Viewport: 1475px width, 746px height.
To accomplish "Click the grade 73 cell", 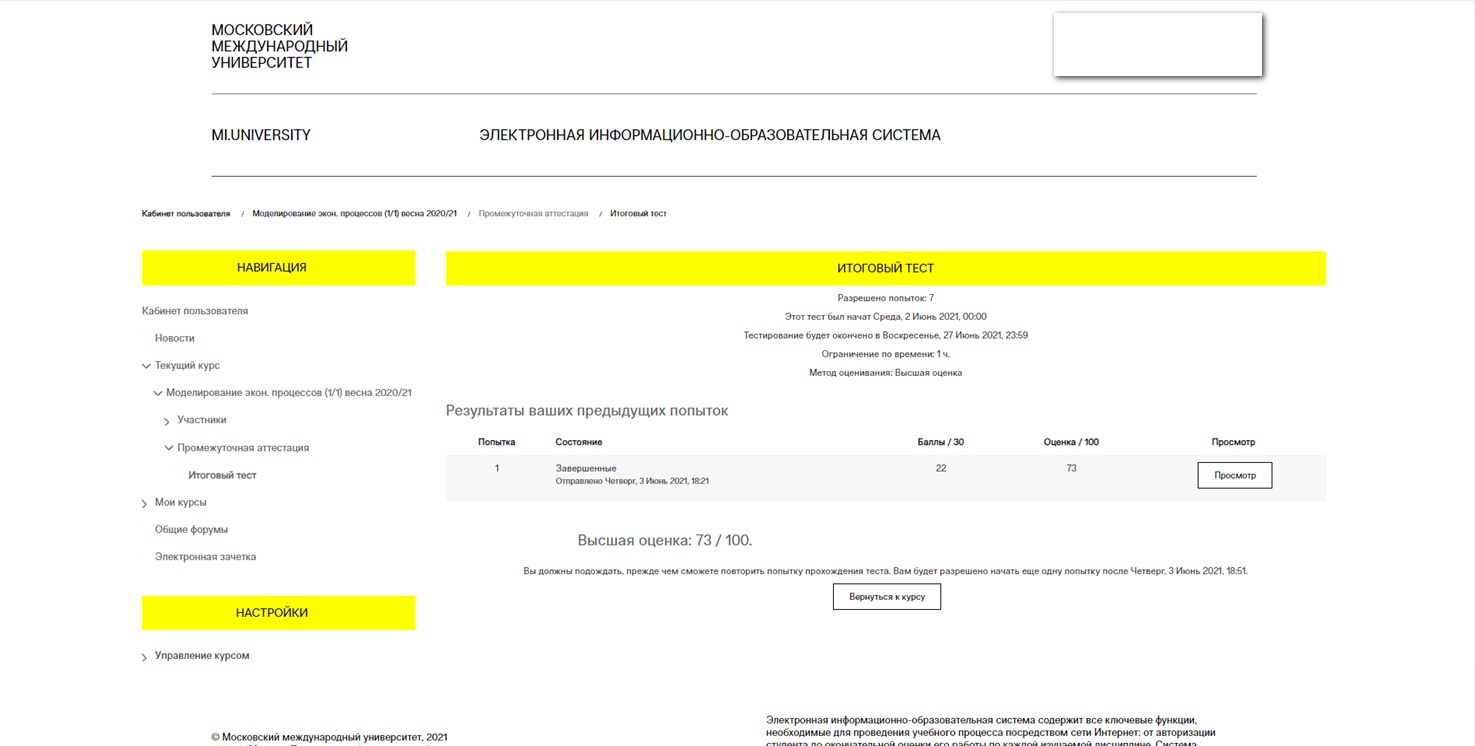I will (x=1071, y=468).
